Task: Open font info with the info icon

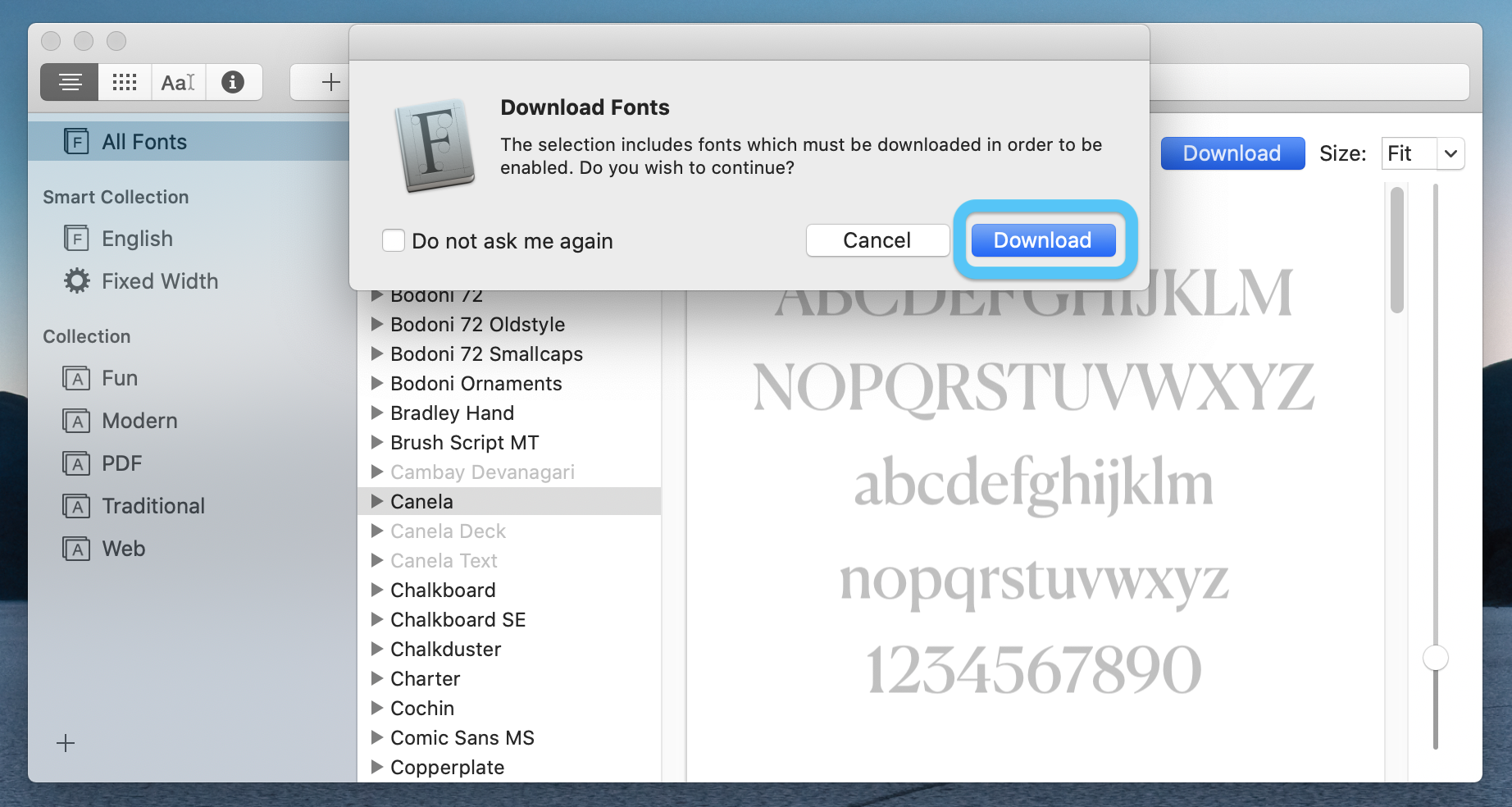Action: (234, 82)
